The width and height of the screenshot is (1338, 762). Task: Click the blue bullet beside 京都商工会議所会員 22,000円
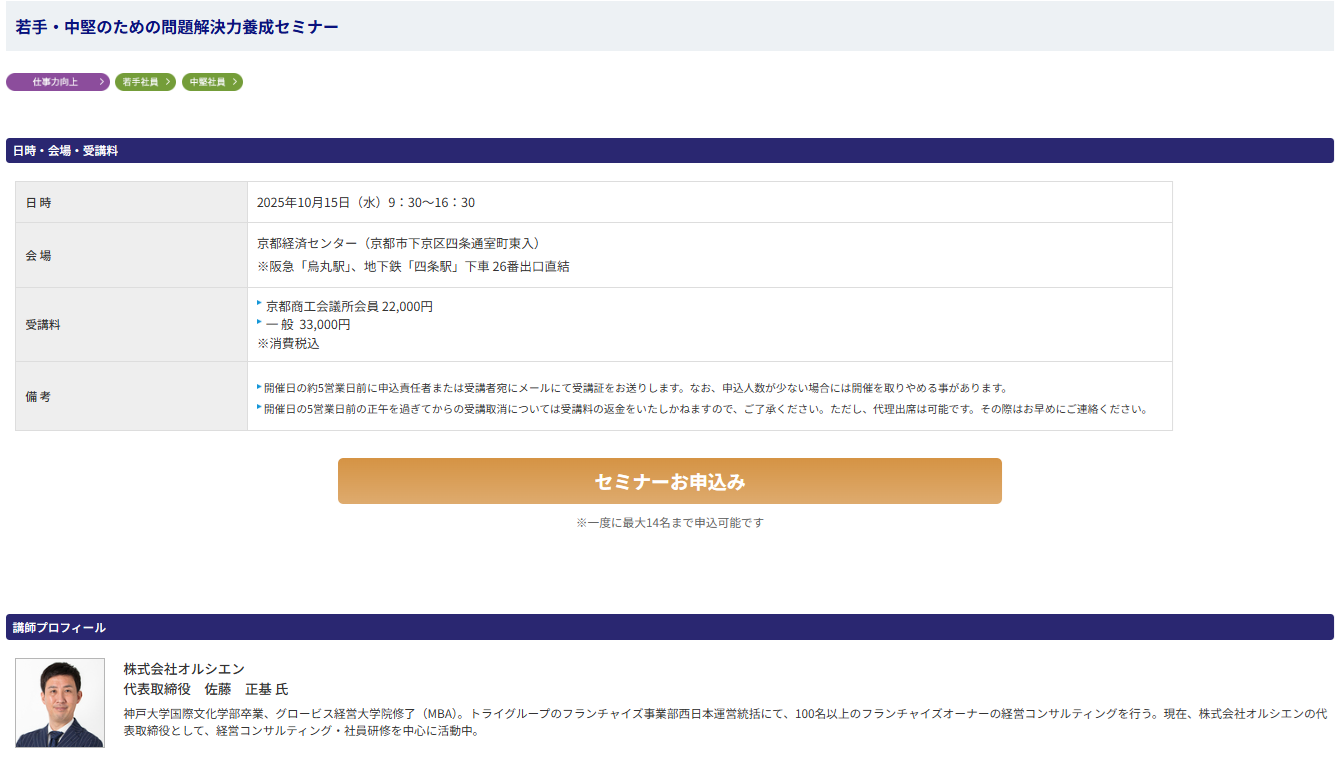(259, 302)
